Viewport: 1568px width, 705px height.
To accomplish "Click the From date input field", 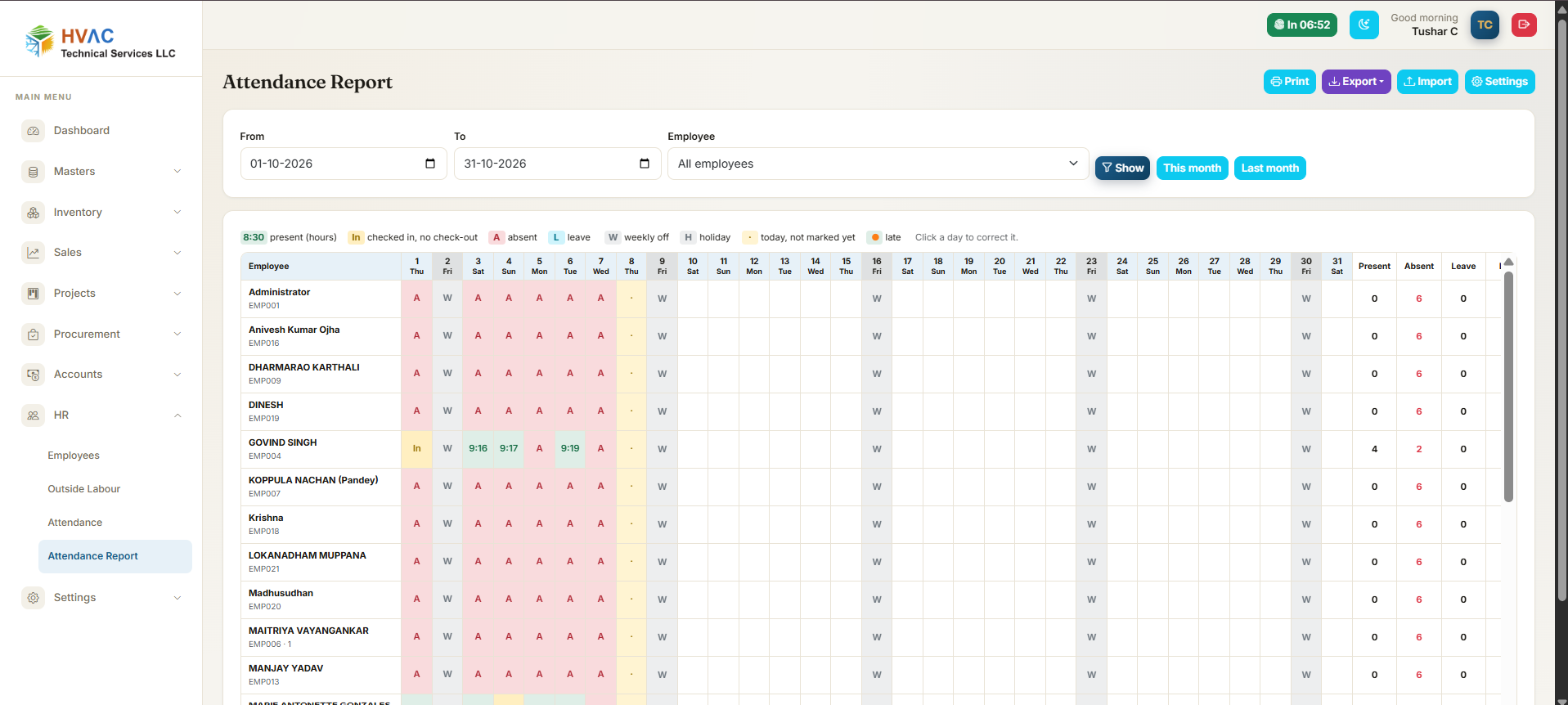I will pyautogui.click(x=344, y=164).
